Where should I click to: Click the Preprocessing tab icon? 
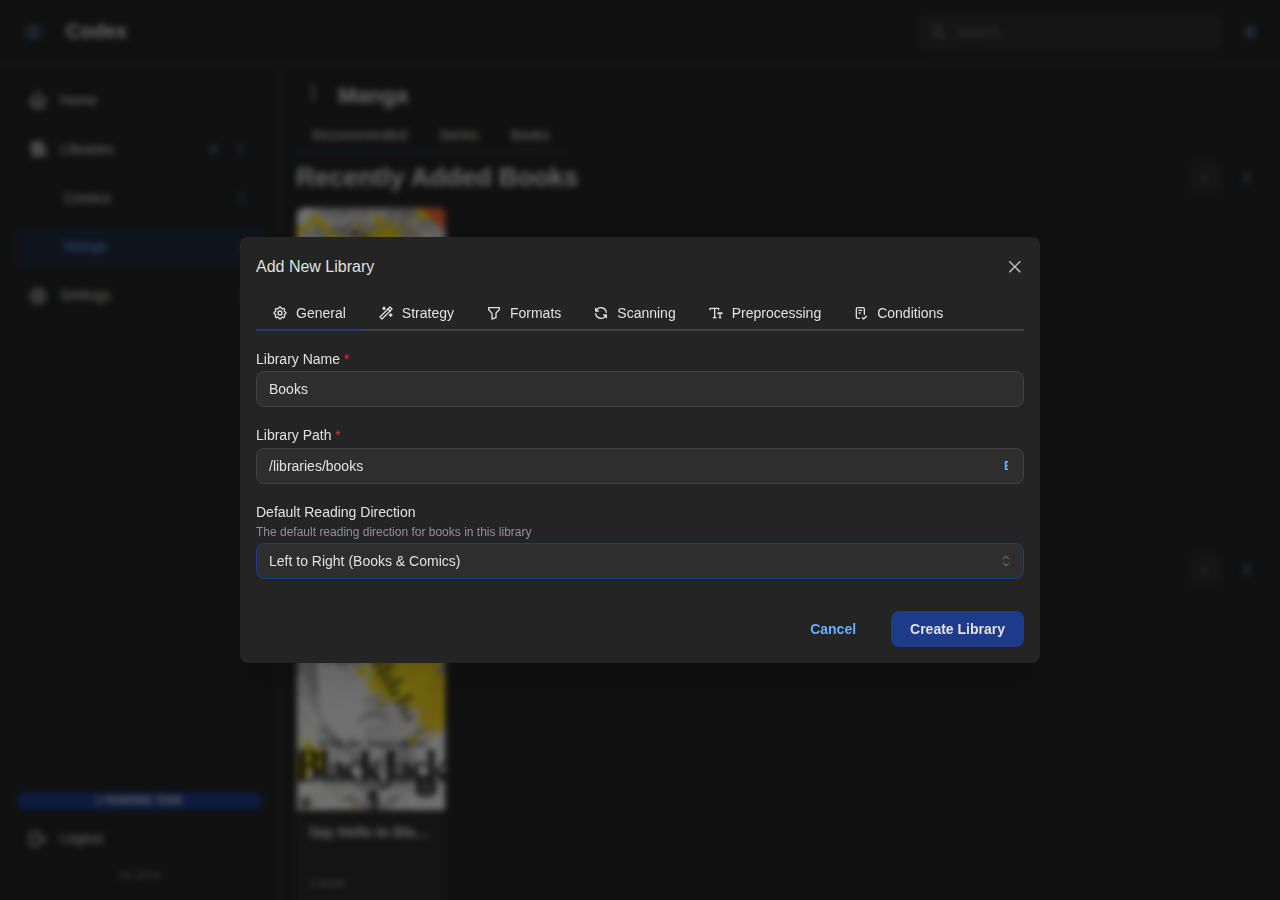coord(717,313)
